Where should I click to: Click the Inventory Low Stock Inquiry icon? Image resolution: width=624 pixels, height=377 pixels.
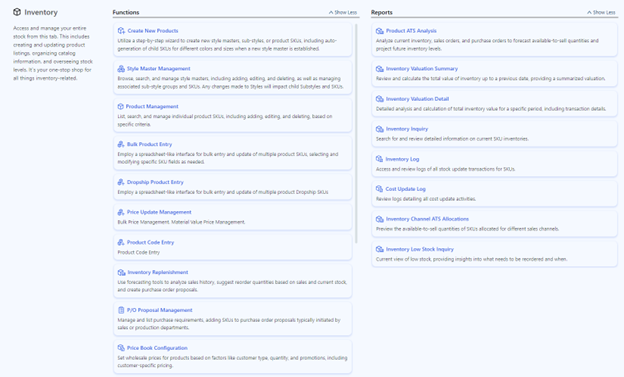pyautogui.click(x=380, y=249)
